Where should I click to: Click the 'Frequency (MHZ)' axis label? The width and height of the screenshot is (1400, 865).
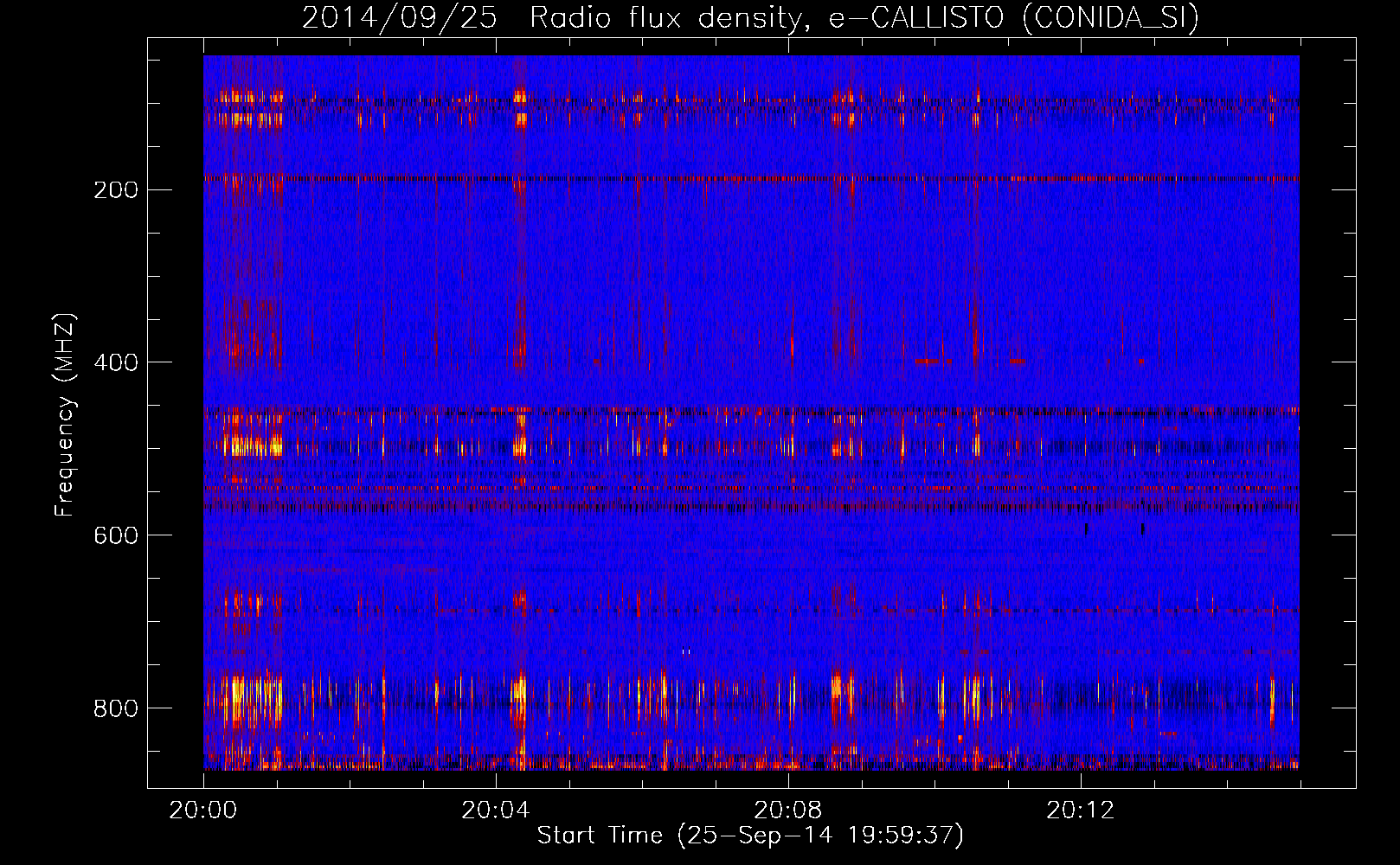click(65, 415)
